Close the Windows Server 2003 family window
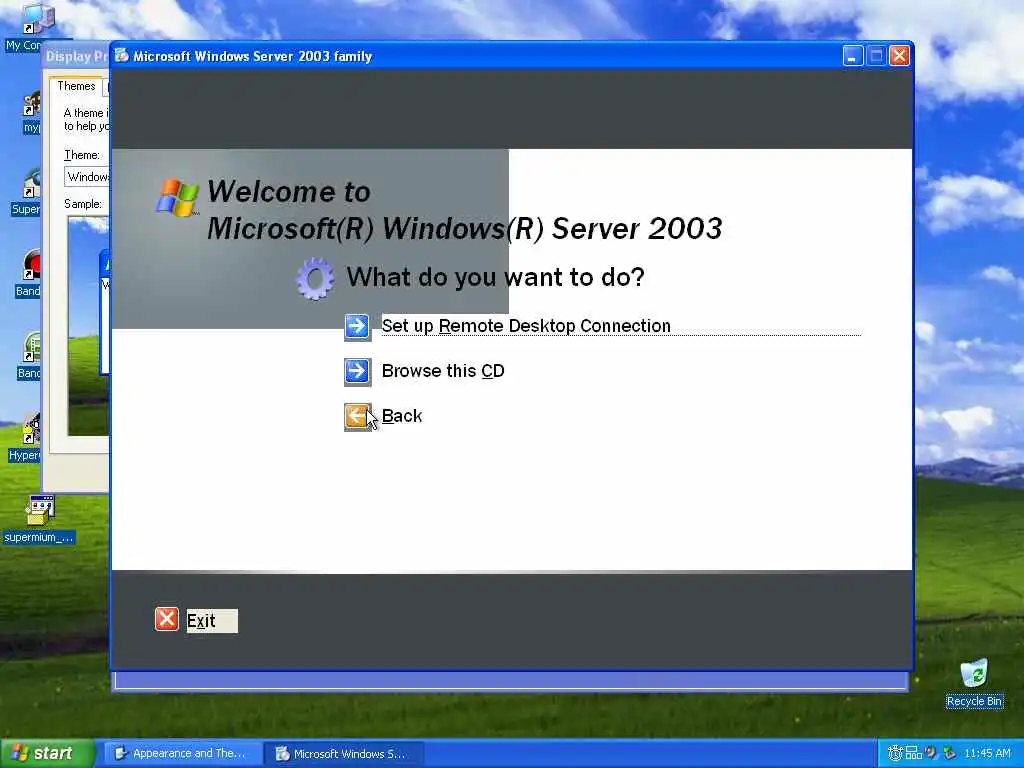The image size is (1024, 768). [x=899, y=56]
